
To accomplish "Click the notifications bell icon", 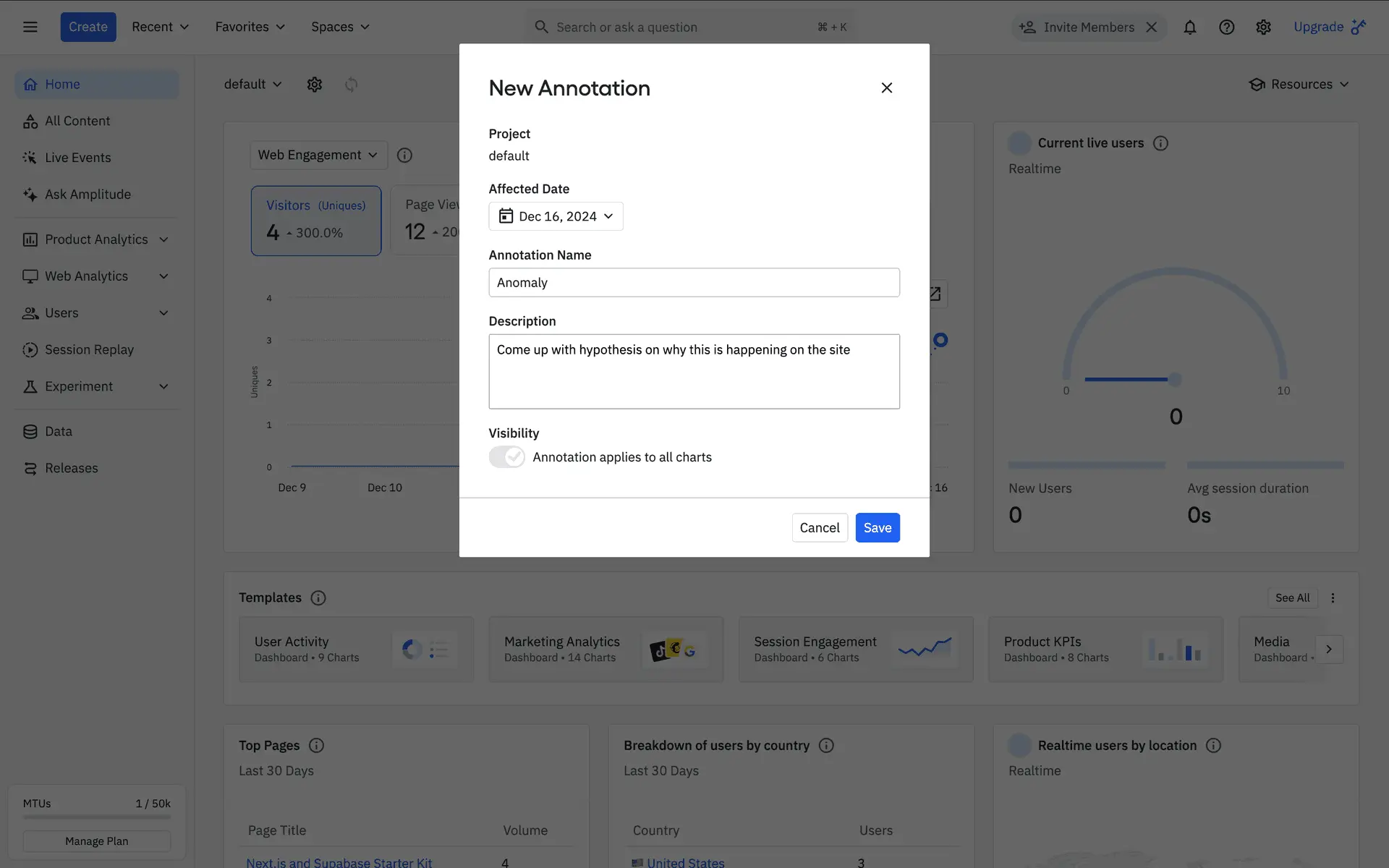I will point(1189,27).
